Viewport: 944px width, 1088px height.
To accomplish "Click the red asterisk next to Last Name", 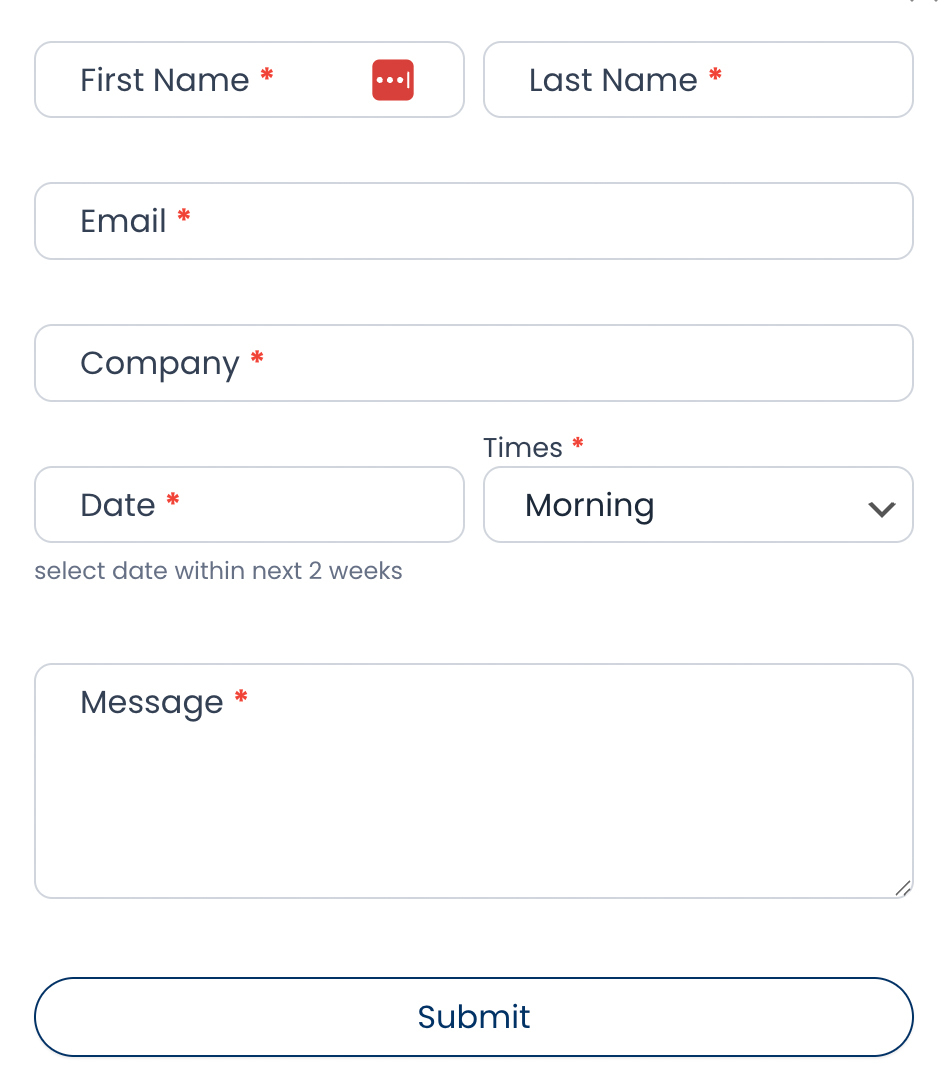I will pyautogui.click(x=715, y=75).
